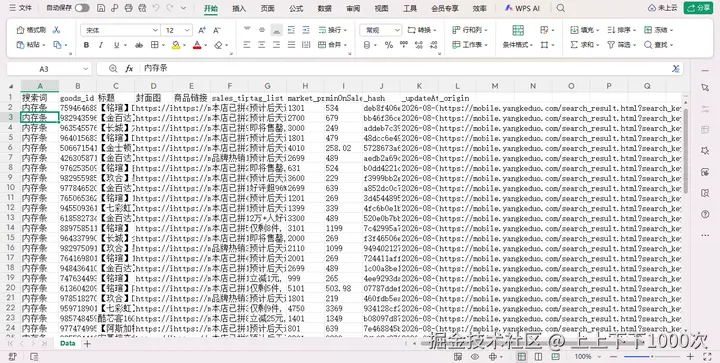Switch to the 插入 tab

point(239,8)
